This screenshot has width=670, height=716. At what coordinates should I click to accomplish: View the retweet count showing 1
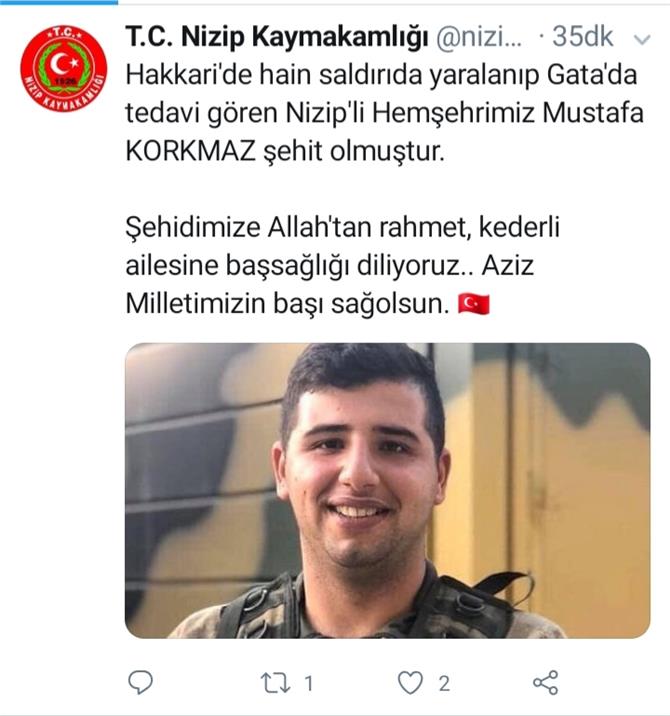pos(309,684)
